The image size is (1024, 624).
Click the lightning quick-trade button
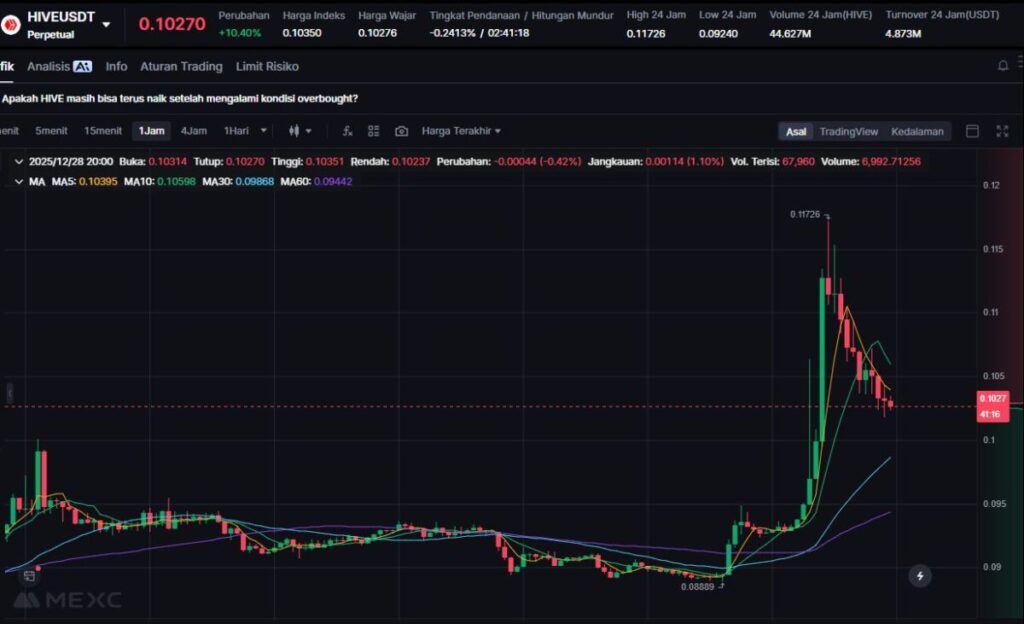coord(919,576)
